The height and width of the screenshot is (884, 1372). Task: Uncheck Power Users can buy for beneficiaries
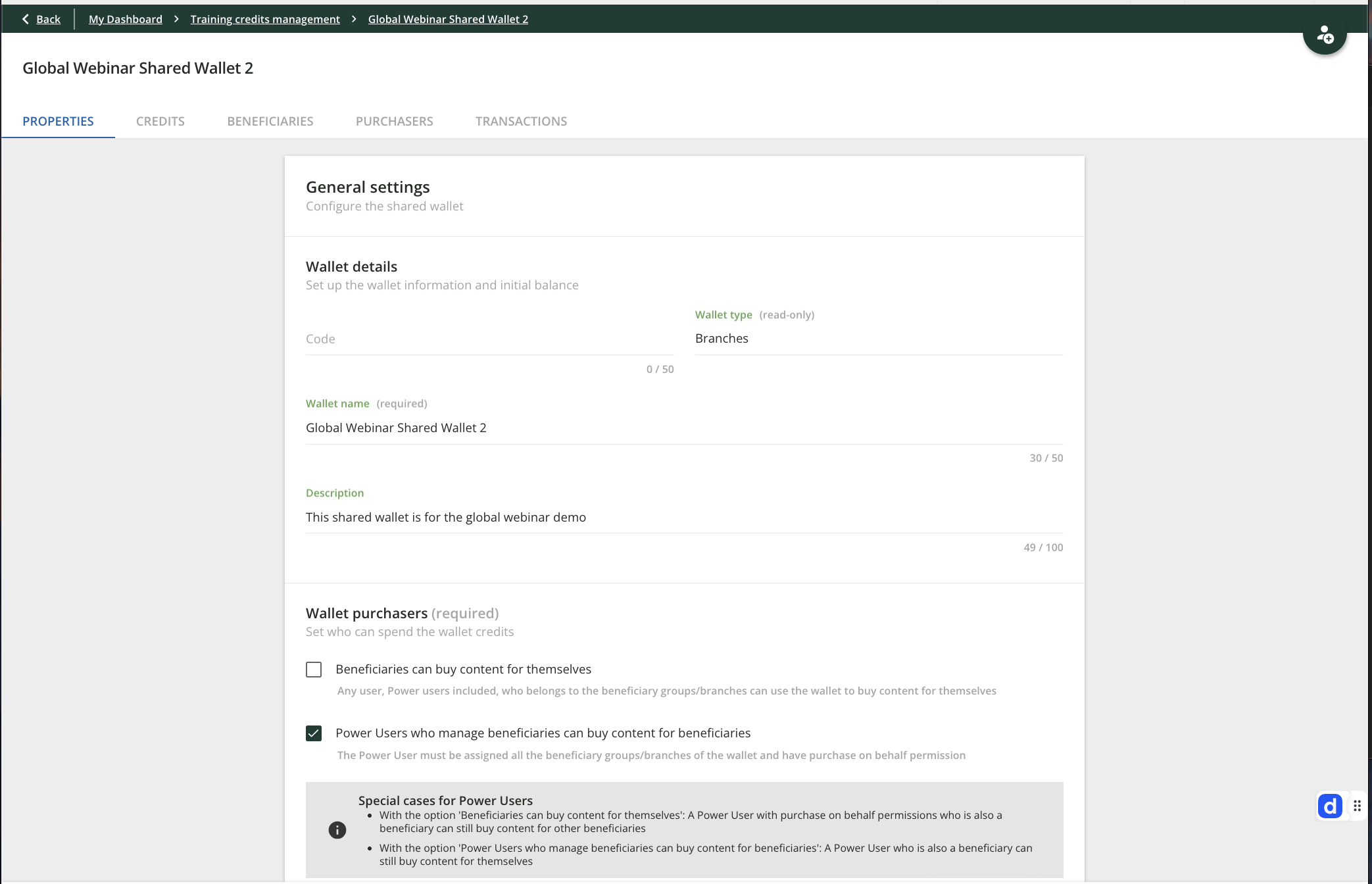coord(314,733)
